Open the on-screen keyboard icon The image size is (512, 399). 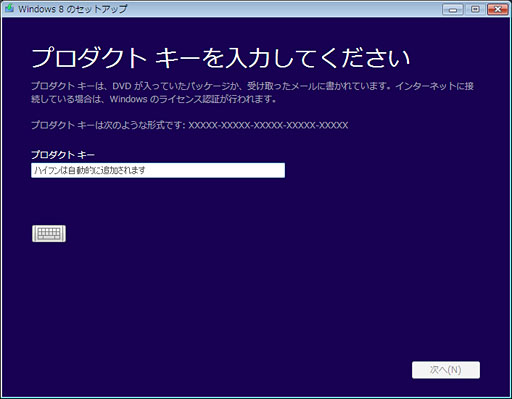tap(49, 233)
